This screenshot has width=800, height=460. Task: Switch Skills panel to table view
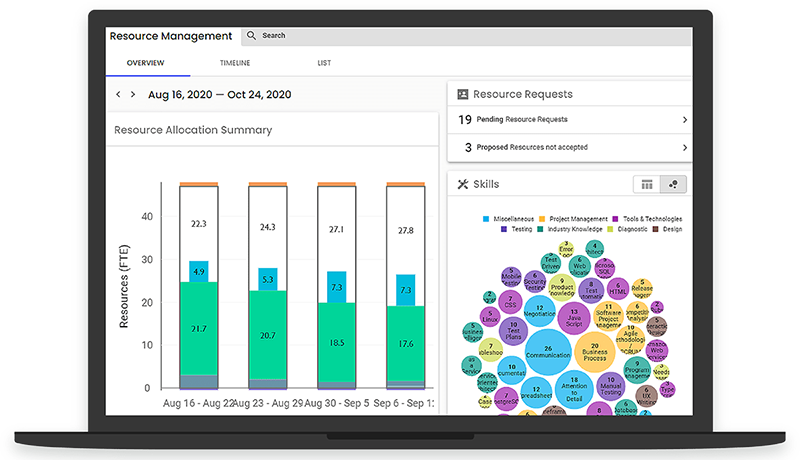click(646, 185)
